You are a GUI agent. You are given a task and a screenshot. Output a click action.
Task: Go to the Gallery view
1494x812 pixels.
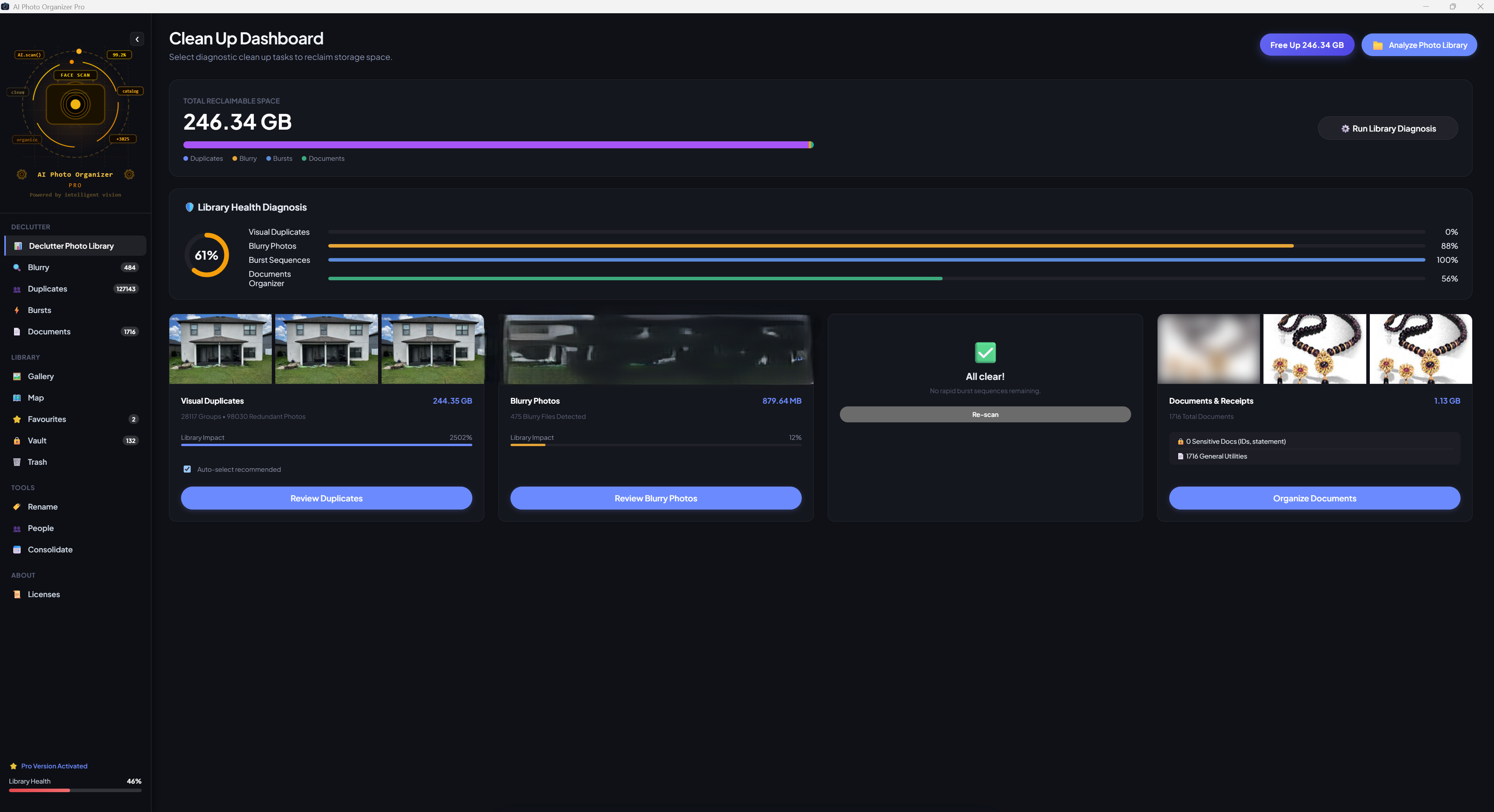(x=75, y=376)
